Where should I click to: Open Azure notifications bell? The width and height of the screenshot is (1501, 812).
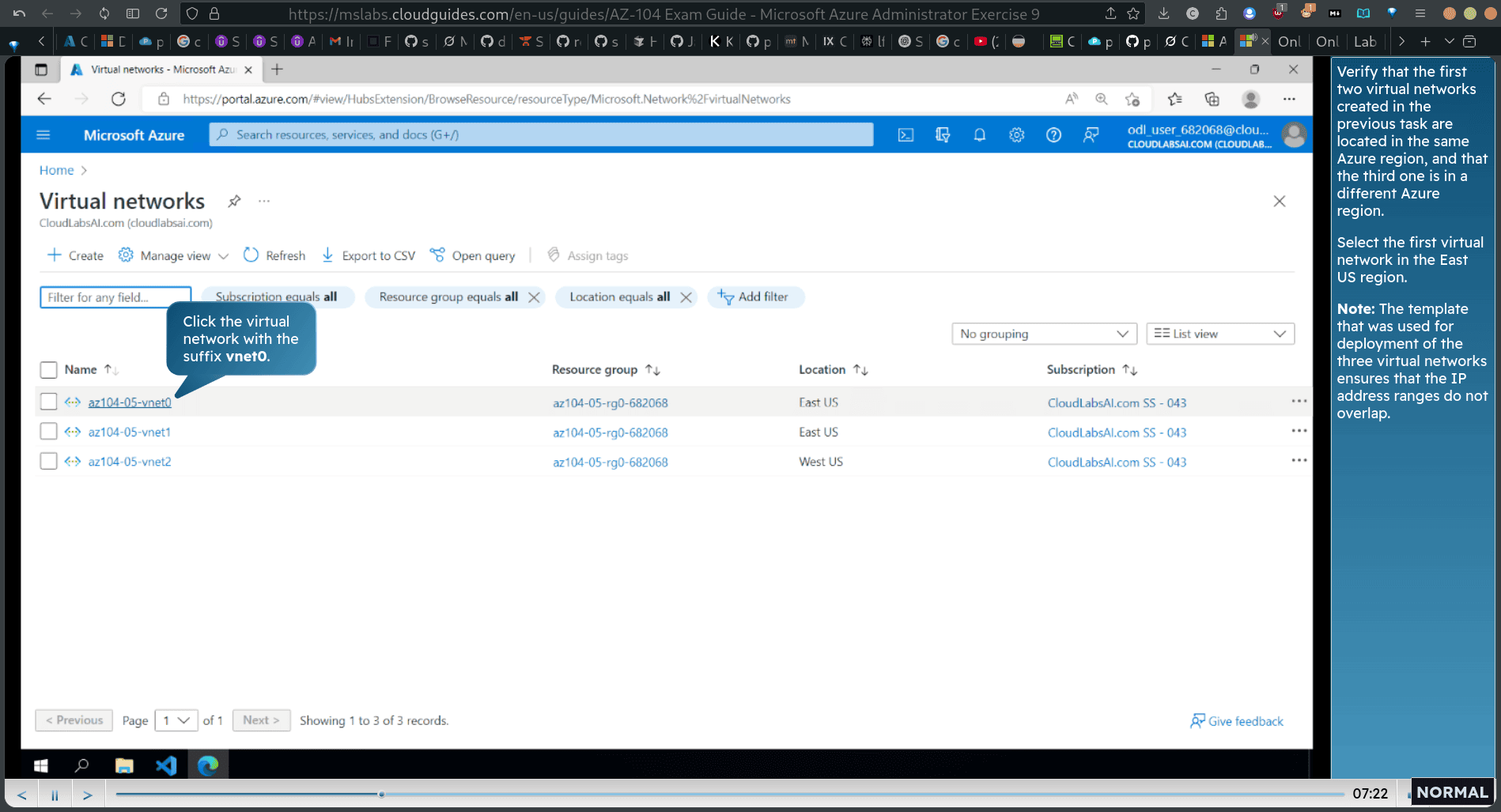coord(979,135)
